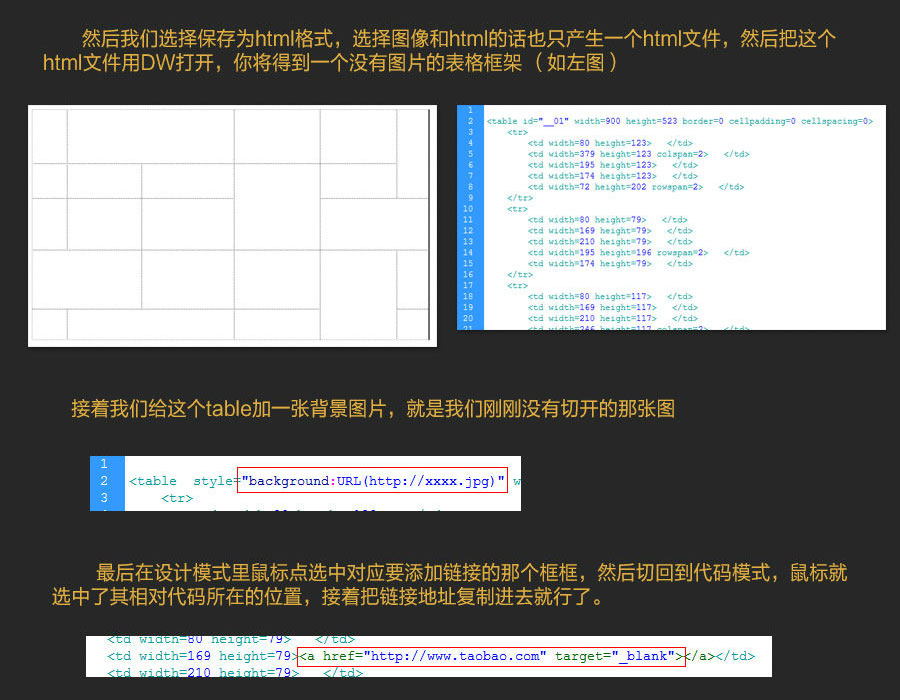900x700 pixels.
Task: Click the red-boxed taobao.com anchor tag
Action: [x=491, y=656]
